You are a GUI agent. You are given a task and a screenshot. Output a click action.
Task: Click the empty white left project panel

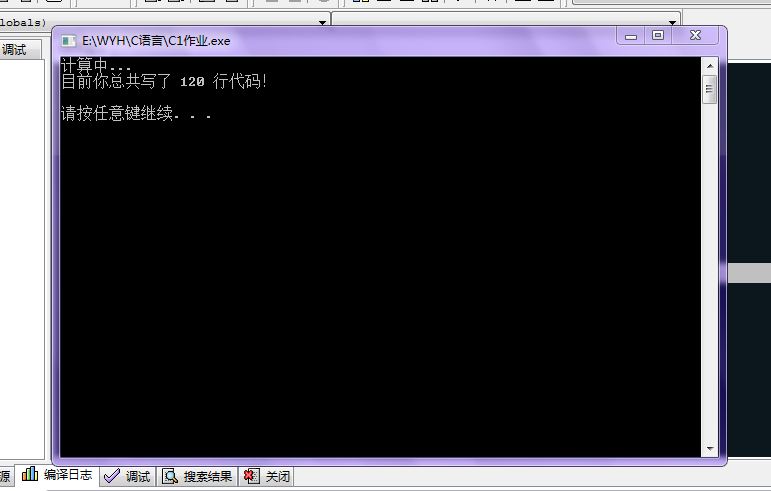click(x=22, y=250)
